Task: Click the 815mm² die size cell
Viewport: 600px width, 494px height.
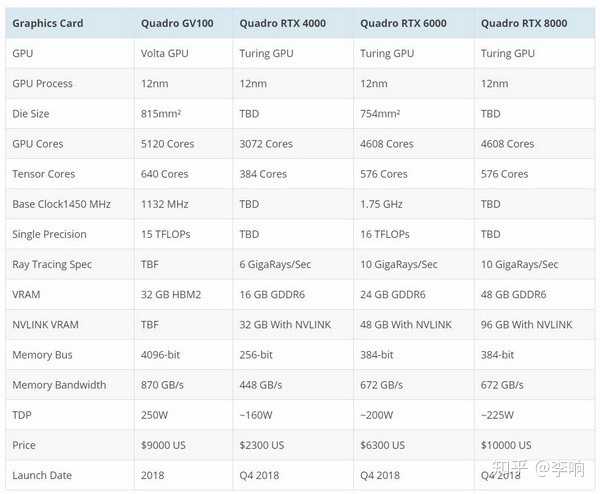Action: point(166,114)
